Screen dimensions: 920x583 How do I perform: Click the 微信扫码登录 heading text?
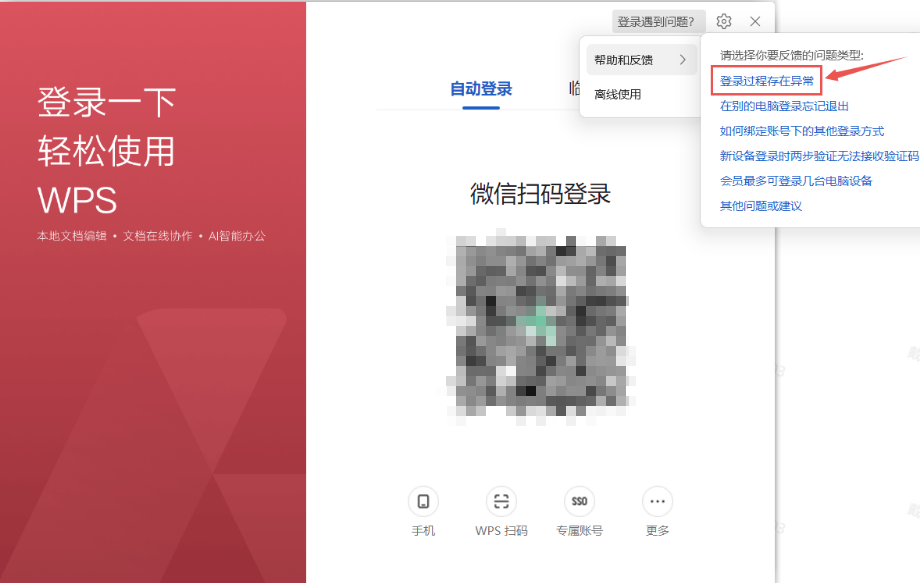(x=540, y=194)
